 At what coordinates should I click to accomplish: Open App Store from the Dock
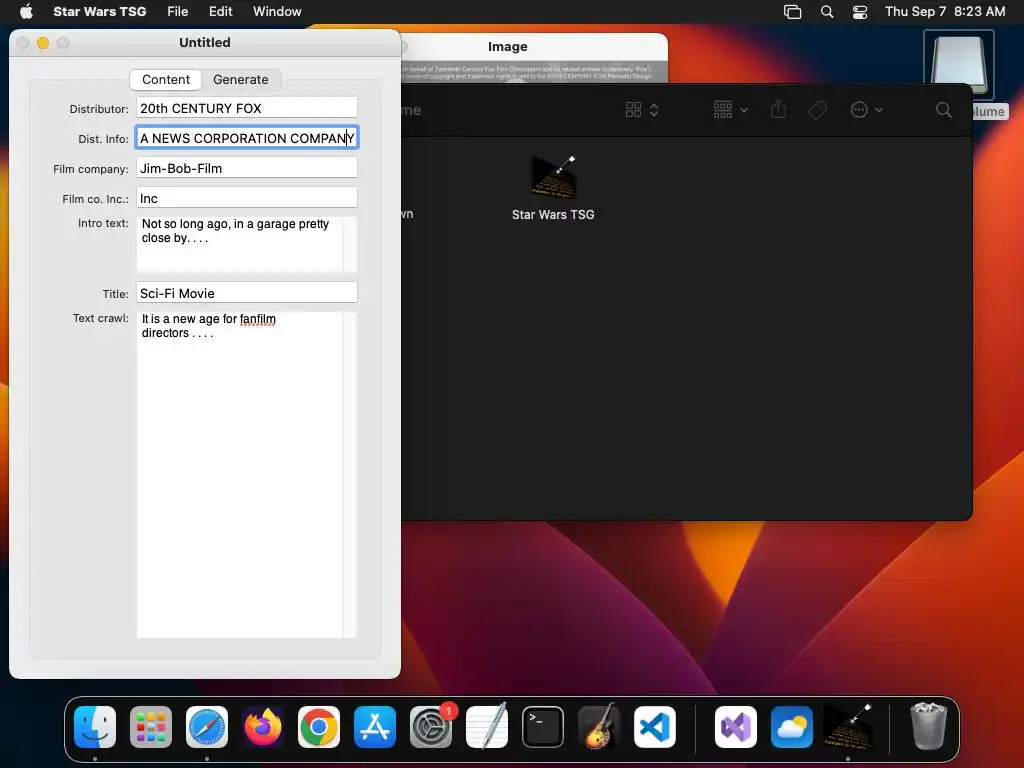click(375, 727)
